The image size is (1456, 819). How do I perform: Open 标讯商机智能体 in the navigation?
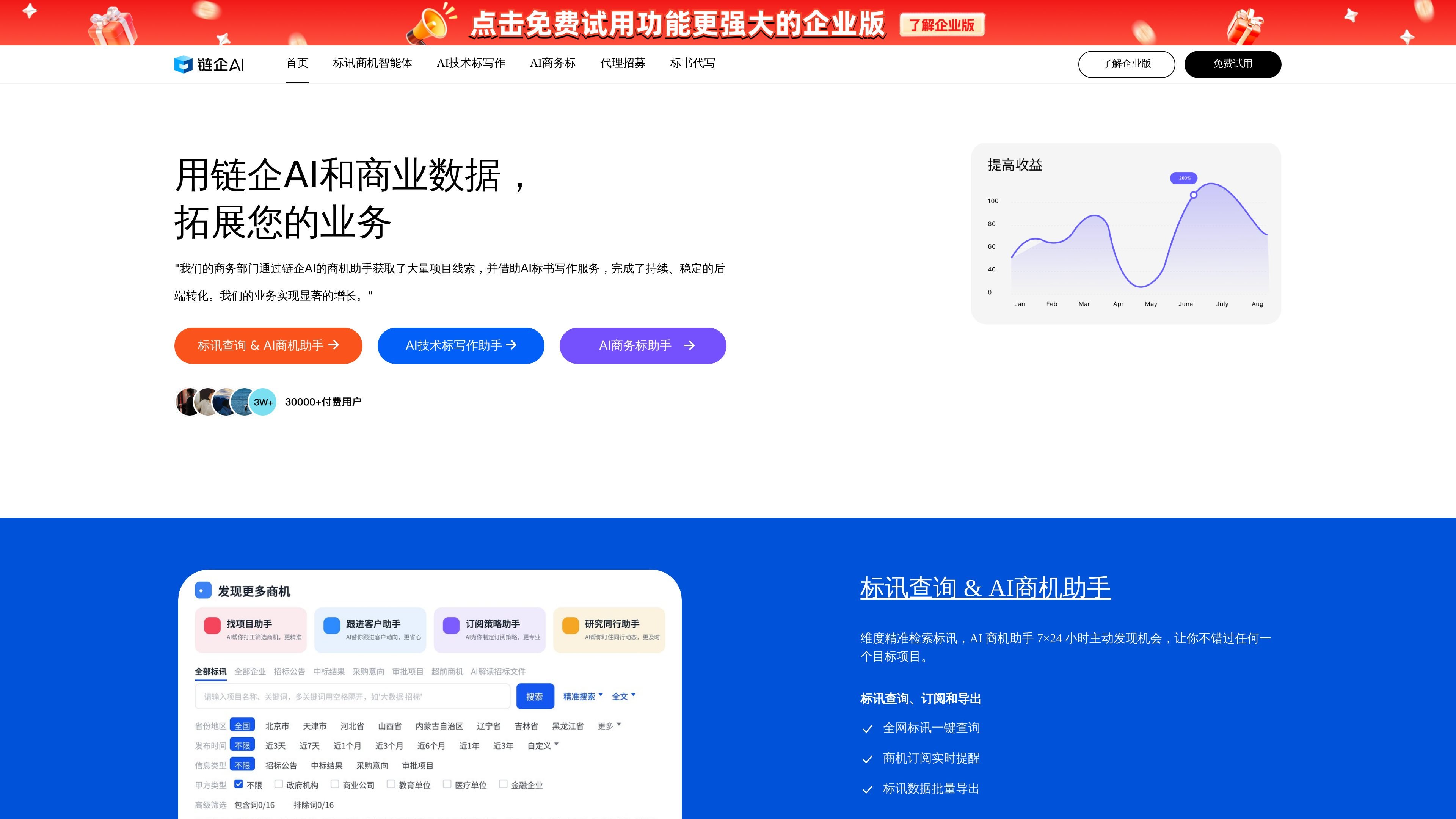[372, 63]
